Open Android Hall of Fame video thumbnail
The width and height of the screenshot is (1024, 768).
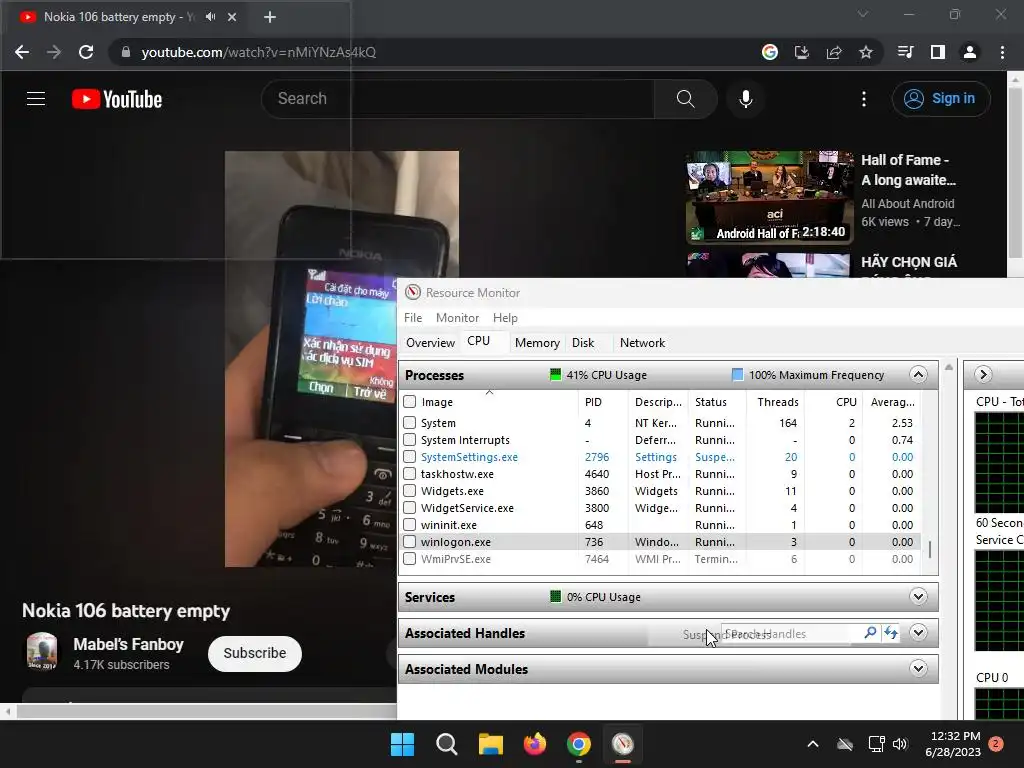tap(770, 197)
